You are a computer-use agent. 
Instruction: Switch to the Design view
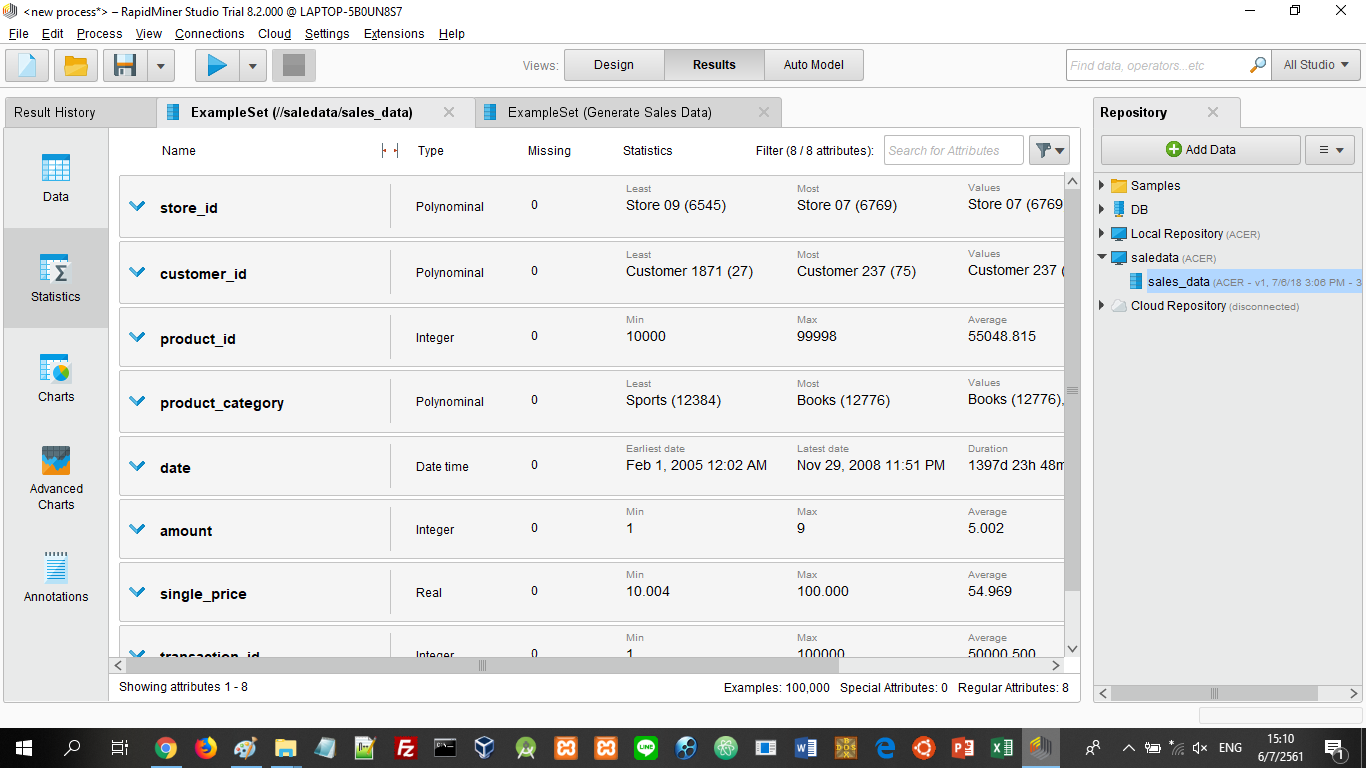pos(613,65)
